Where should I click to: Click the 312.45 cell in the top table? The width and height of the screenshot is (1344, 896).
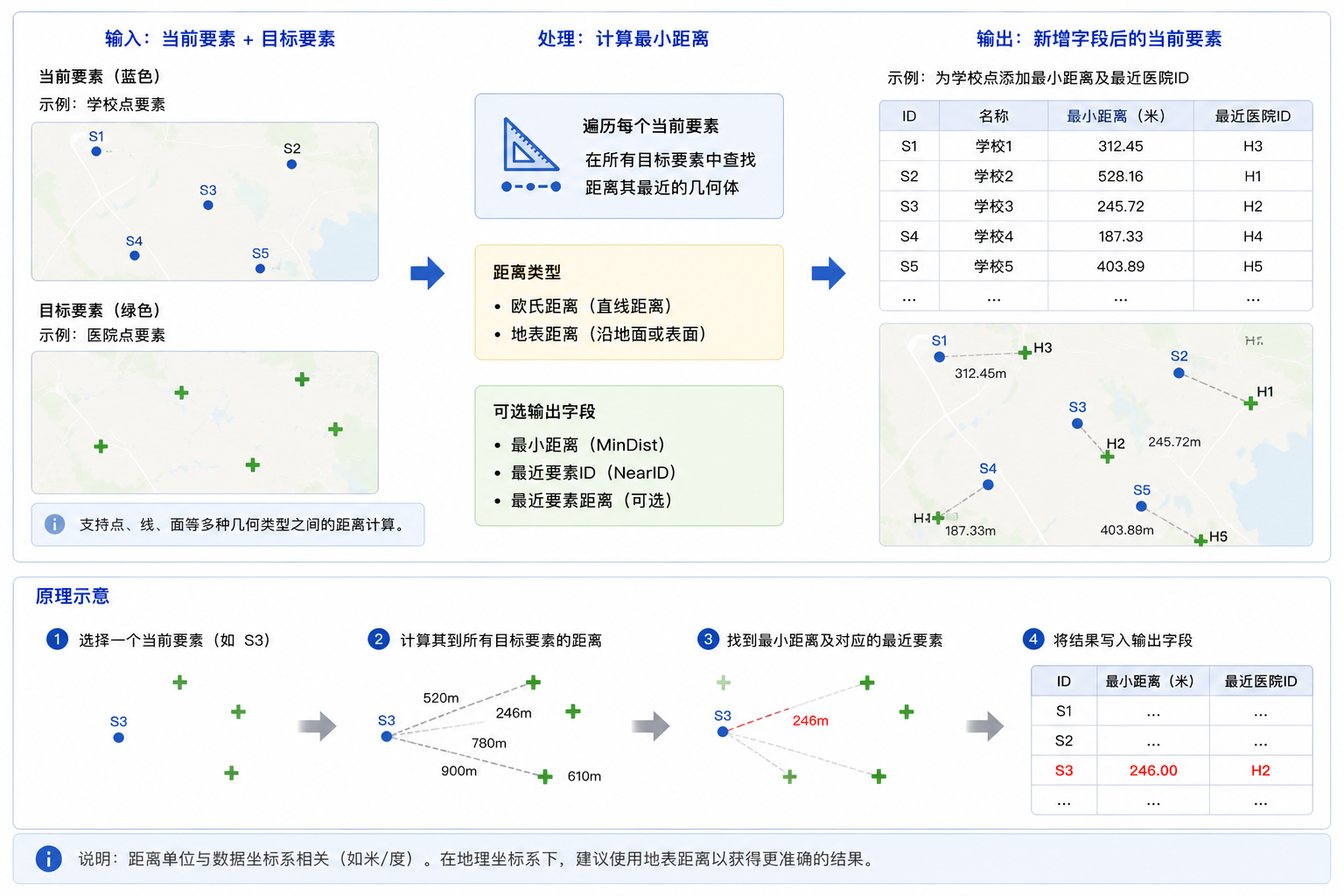tap(1120, 146)
